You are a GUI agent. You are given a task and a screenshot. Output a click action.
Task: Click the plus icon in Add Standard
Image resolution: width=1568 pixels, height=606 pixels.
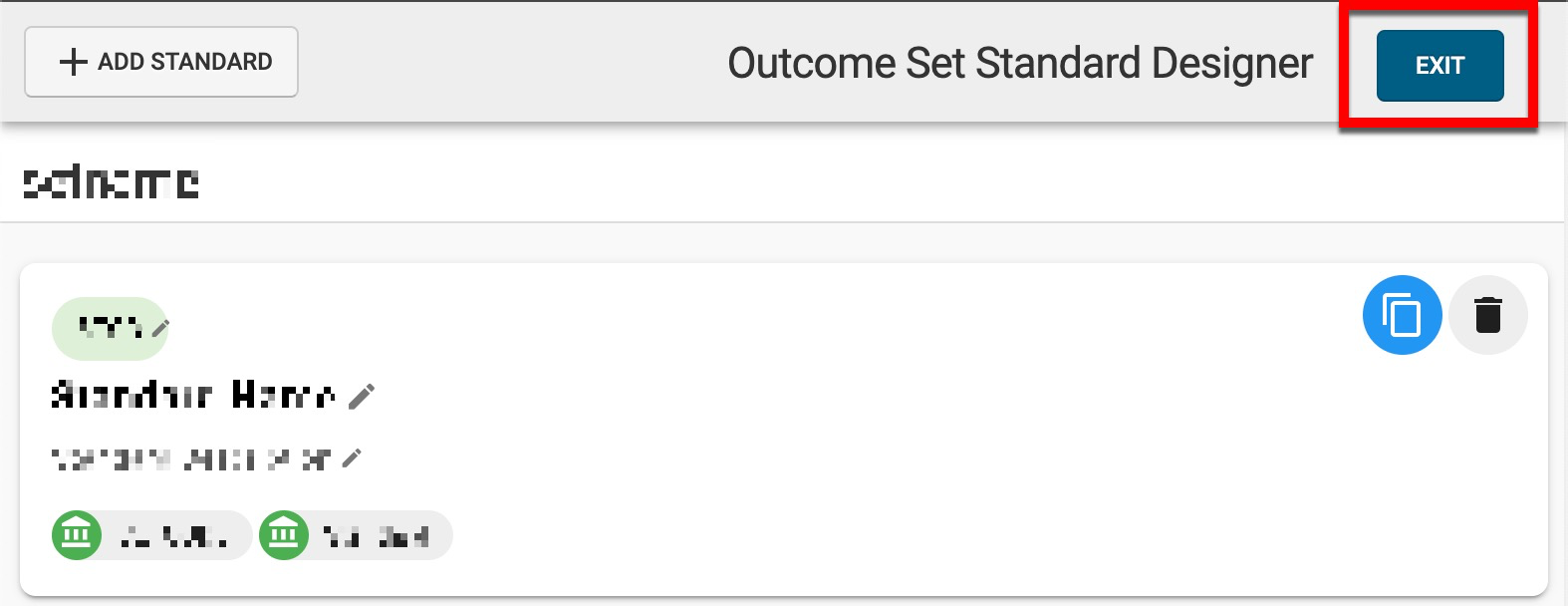[x=73, y=62]
